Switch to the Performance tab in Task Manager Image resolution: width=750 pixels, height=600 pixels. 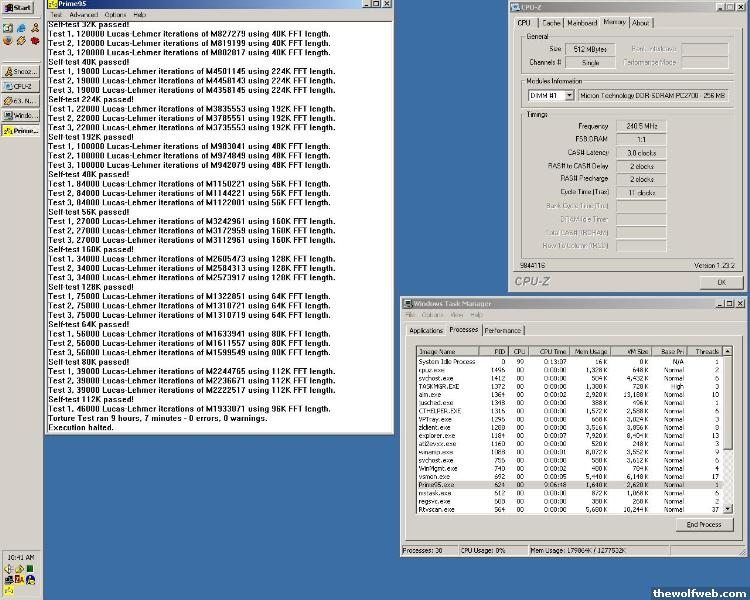pyautogui.click(x=502, y=330)
